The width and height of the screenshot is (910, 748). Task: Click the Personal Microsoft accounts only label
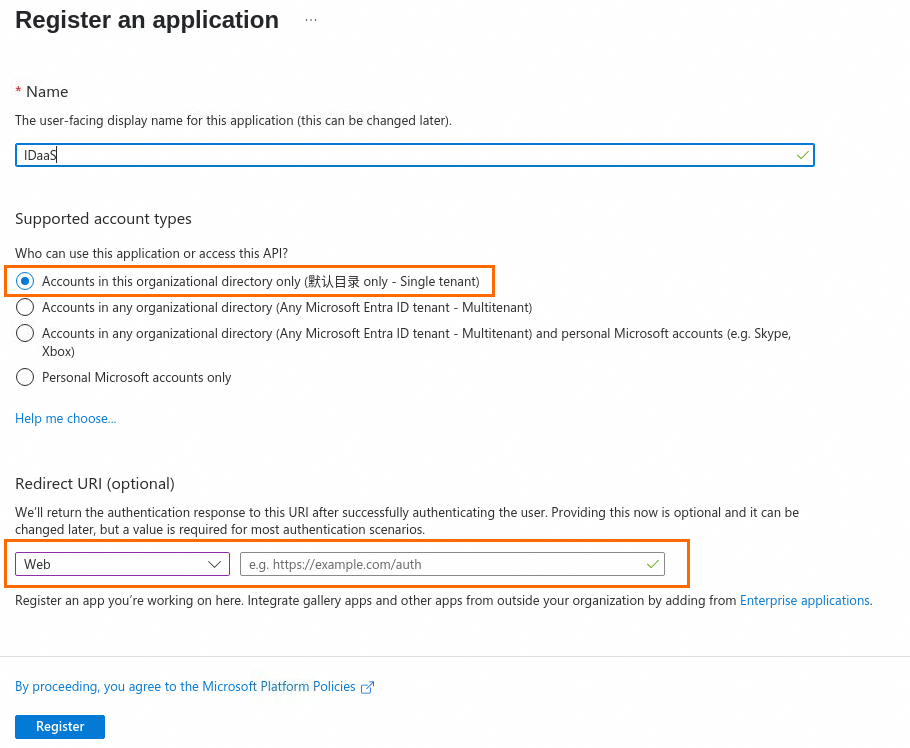[136, 377]
